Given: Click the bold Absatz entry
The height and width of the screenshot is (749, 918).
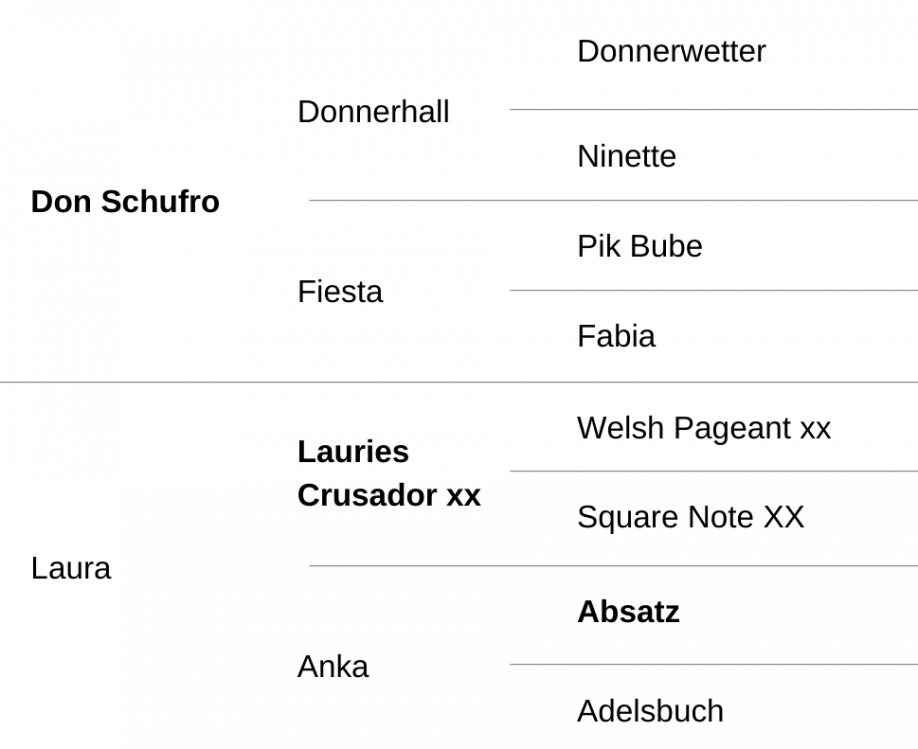Looking at the screenshot, I should (x=629, y=612).
